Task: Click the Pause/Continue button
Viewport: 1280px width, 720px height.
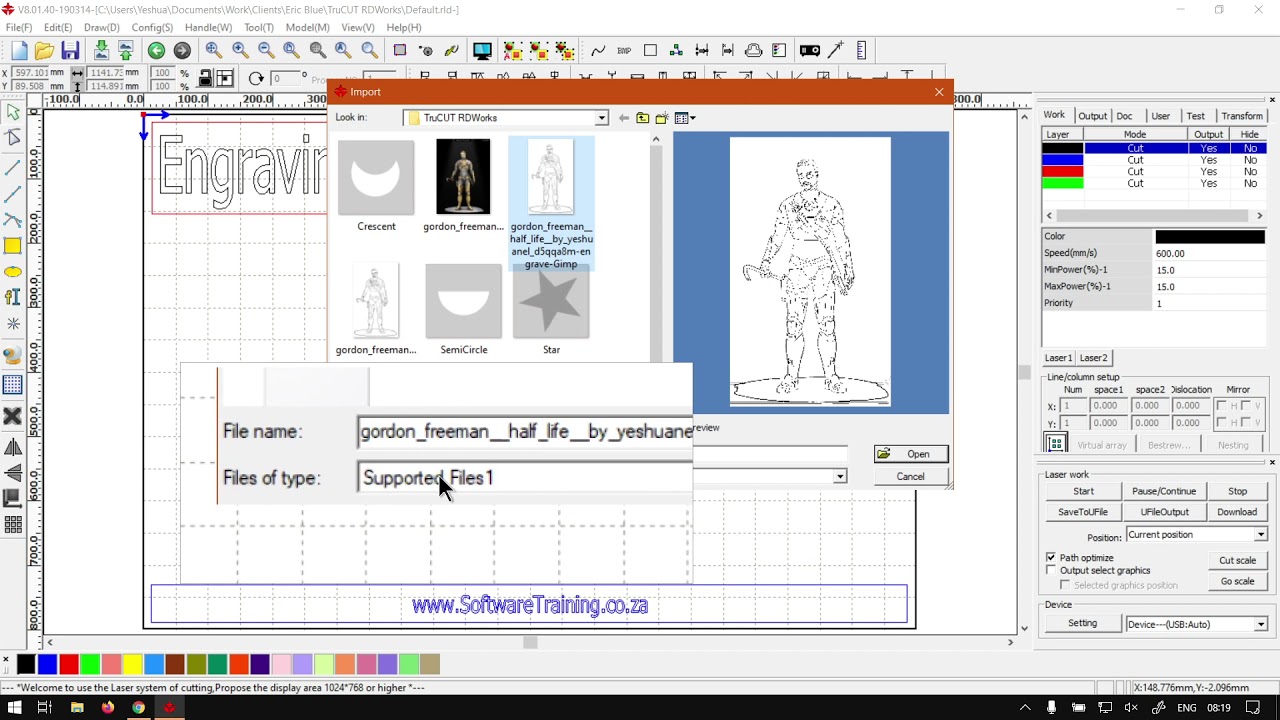Action: (1163, 492)
